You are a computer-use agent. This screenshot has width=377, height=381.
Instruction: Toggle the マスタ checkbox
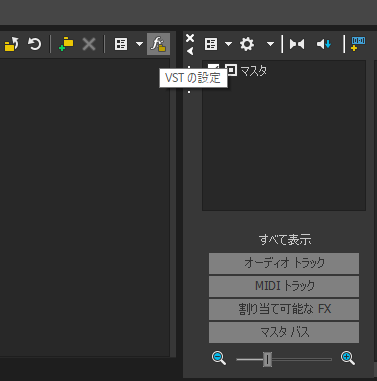click(x=214, y=68)
